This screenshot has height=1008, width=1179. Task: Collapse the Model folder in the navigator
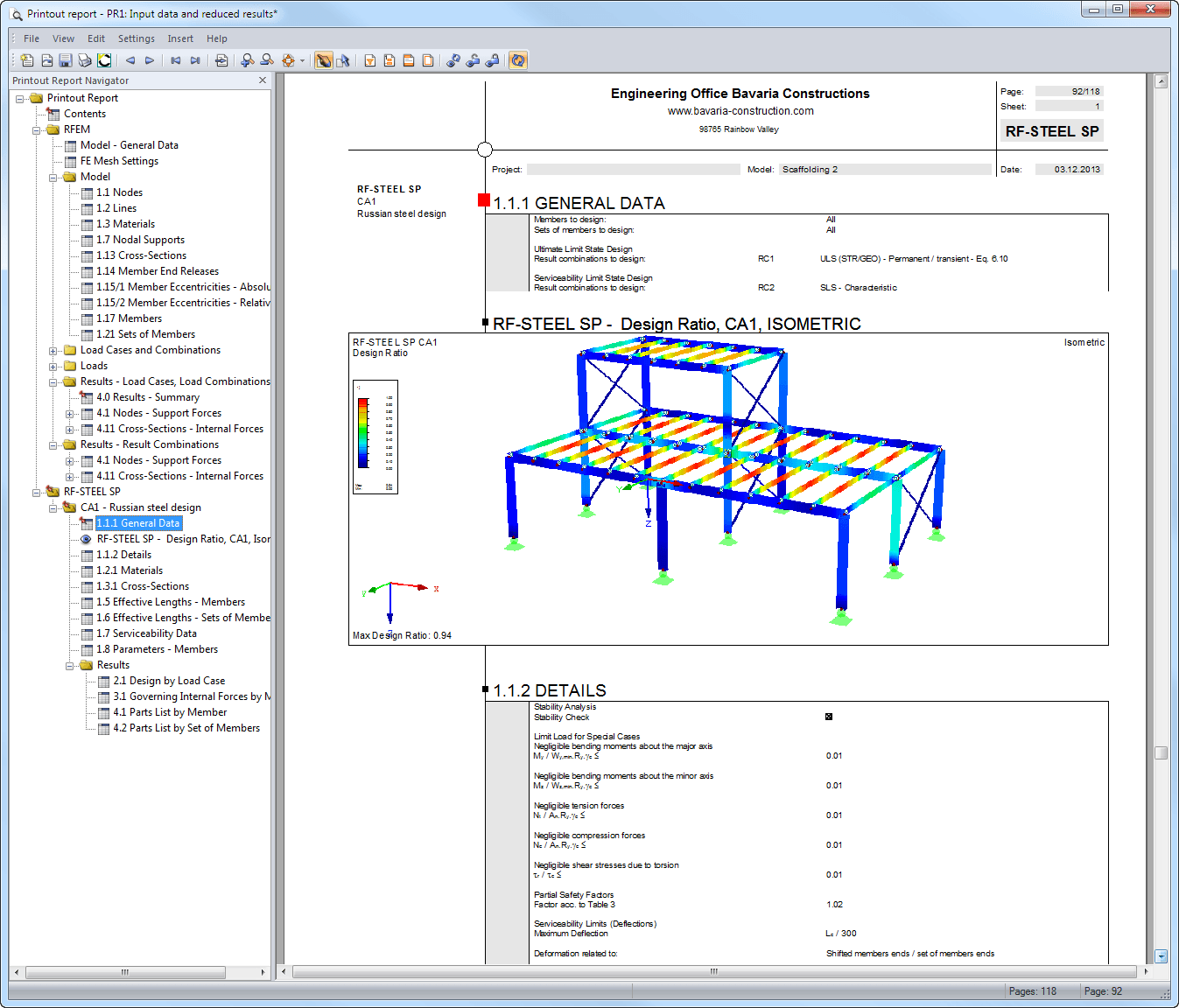tap(53, 178)
